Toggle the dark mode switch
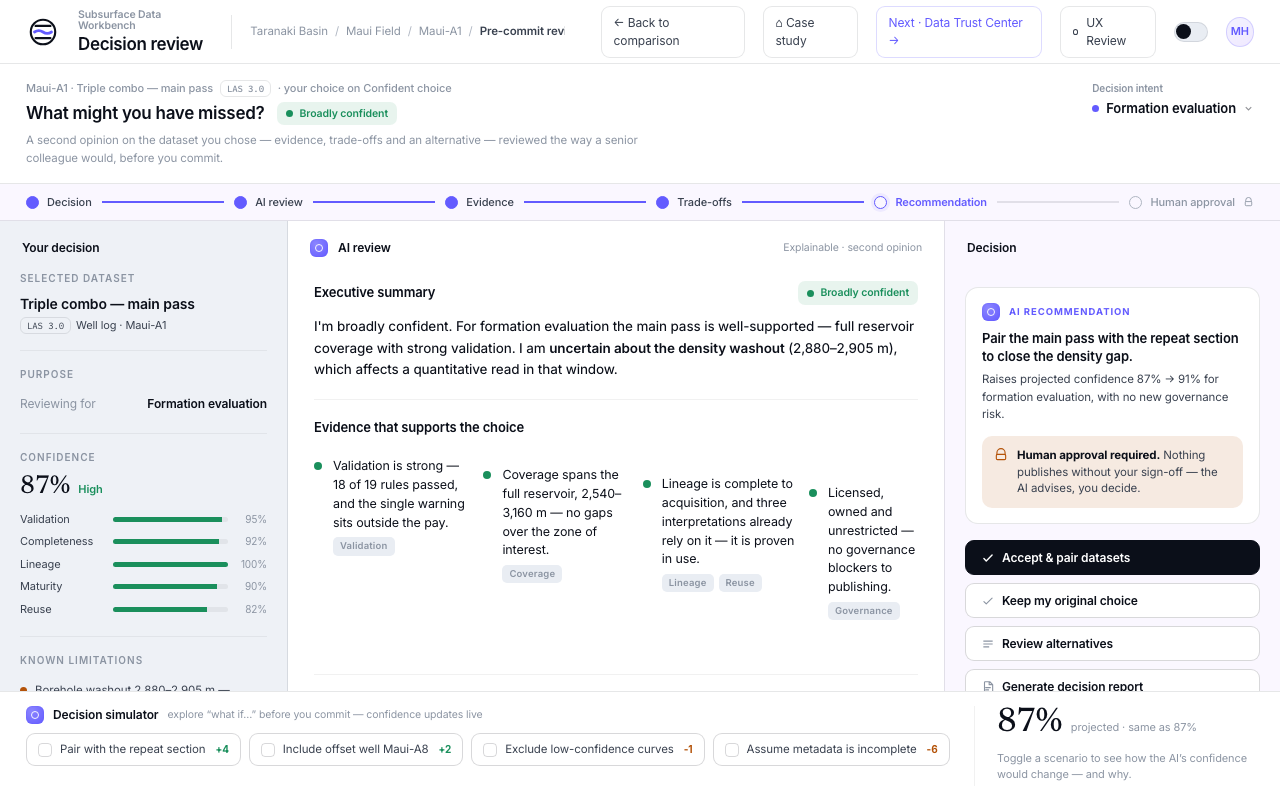This screenshot has height=800, width=1280. tap(1191, 32)
